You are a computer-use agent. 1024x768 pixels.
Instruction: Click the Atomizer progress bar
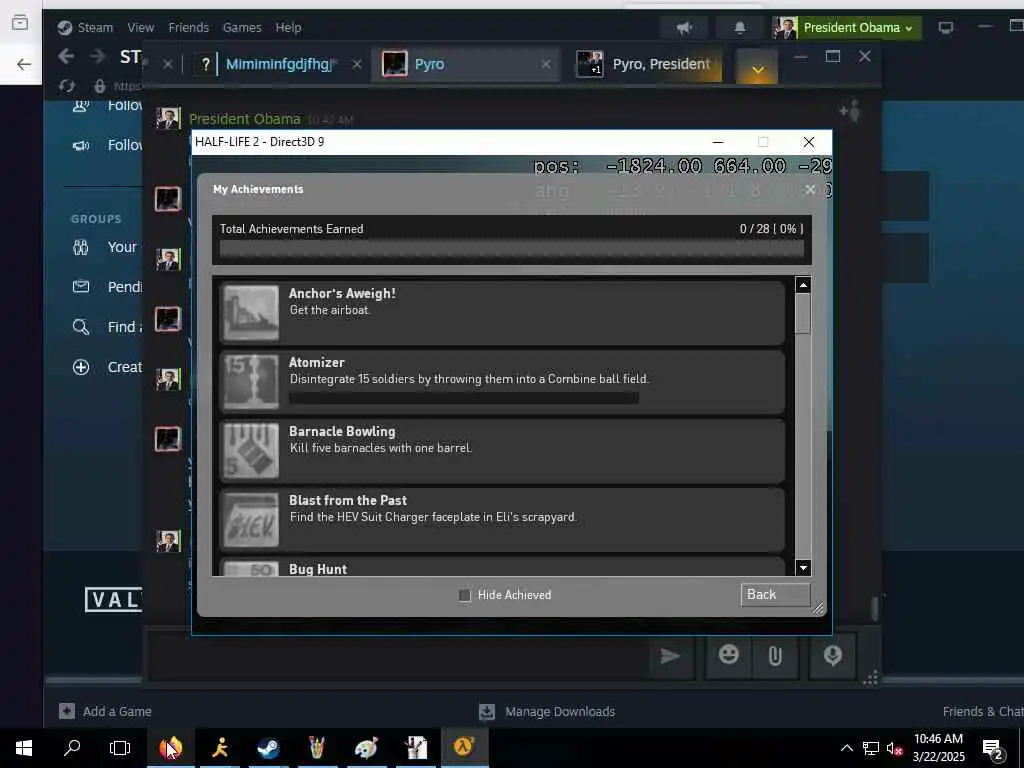[x=464, y=398]
